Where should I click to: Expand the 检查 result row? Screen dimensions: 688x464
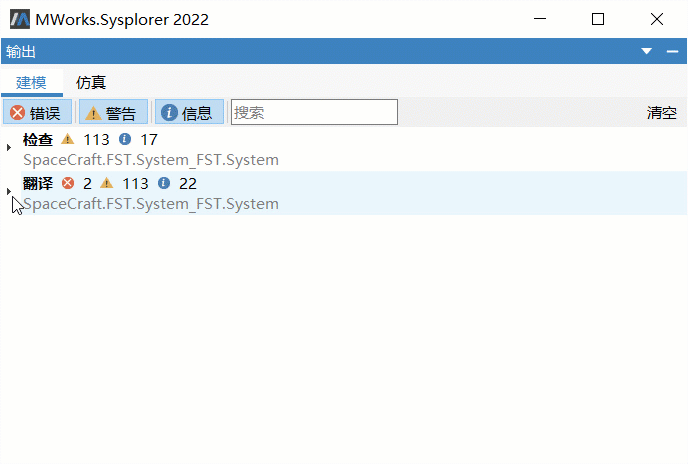pos(9,147)
